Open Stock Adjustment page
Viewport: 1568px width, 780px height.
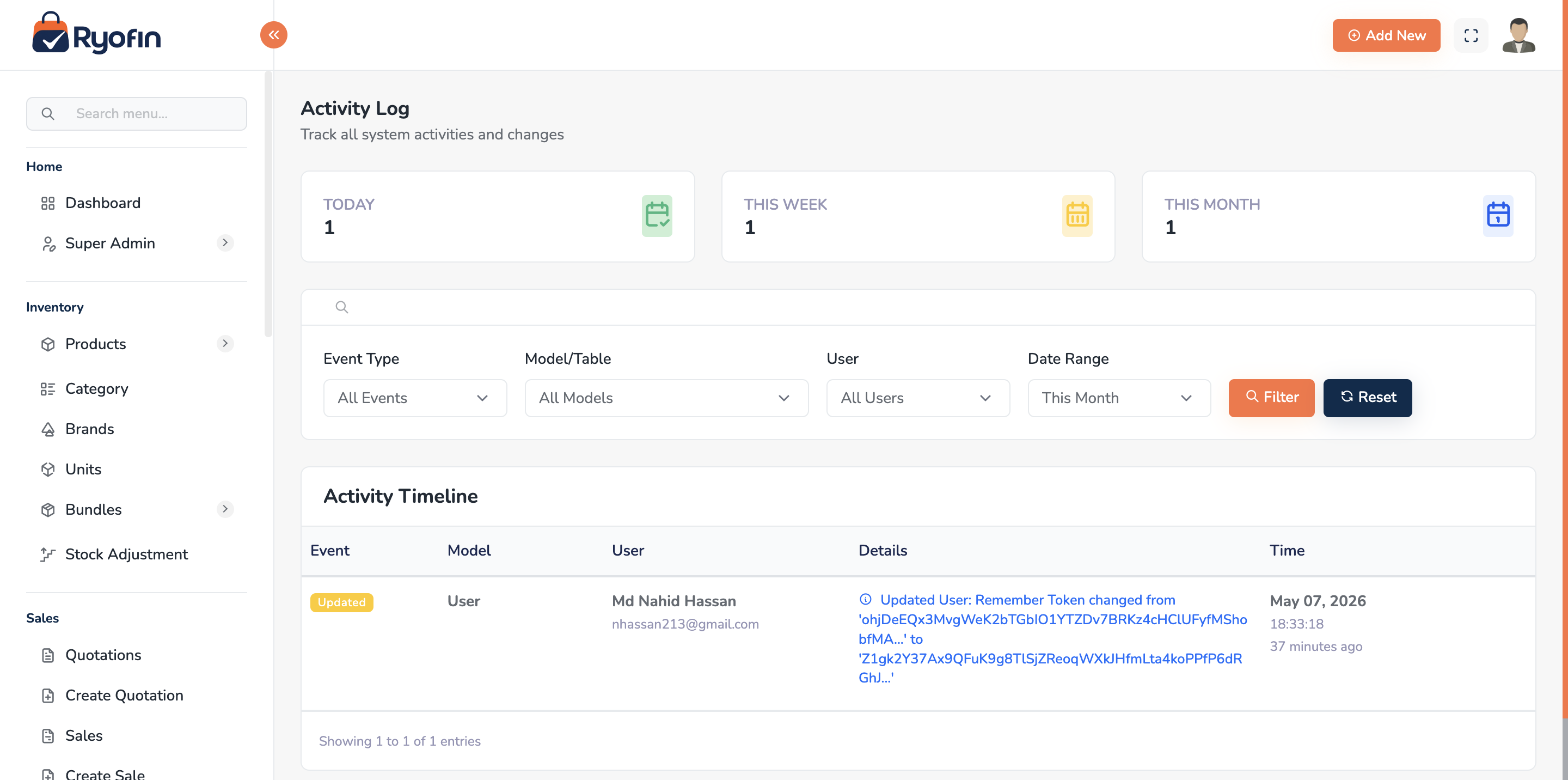pyautogui.click(x=127, y=554)
